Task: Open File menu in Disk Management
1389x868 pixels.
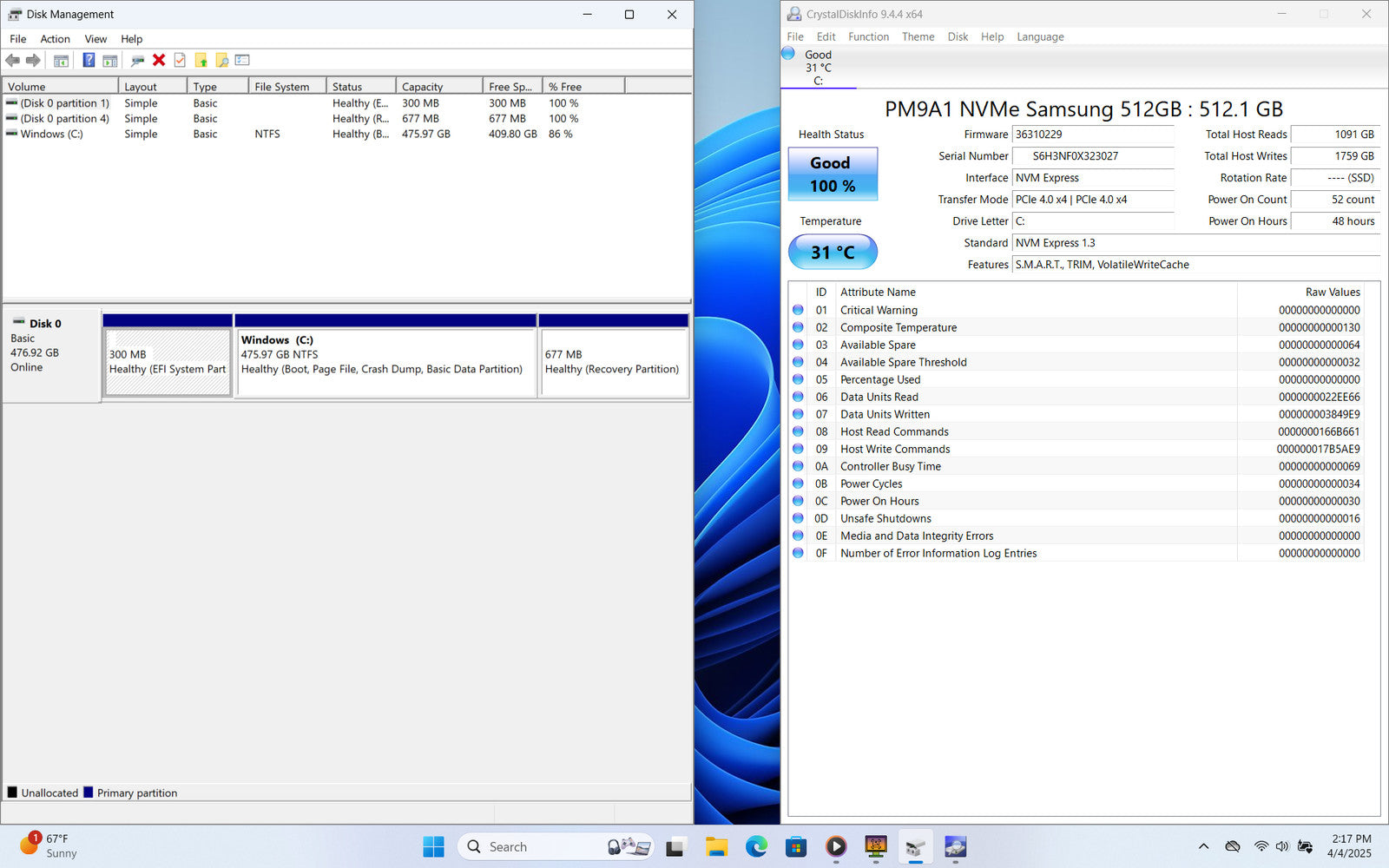Action: click(17, 39)
